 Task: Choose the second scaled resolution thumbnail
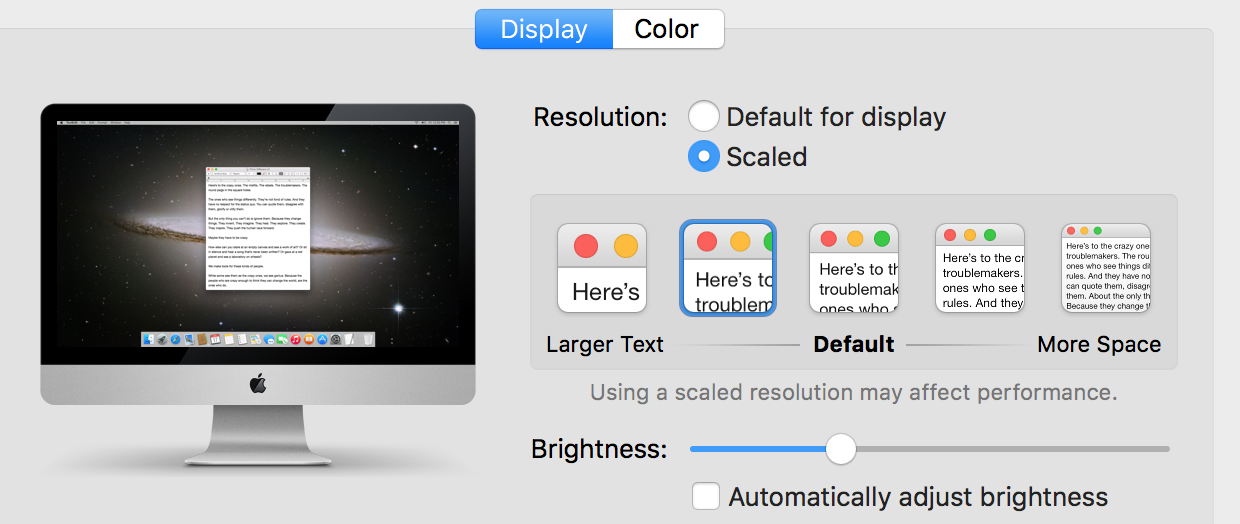pos(728,268)
